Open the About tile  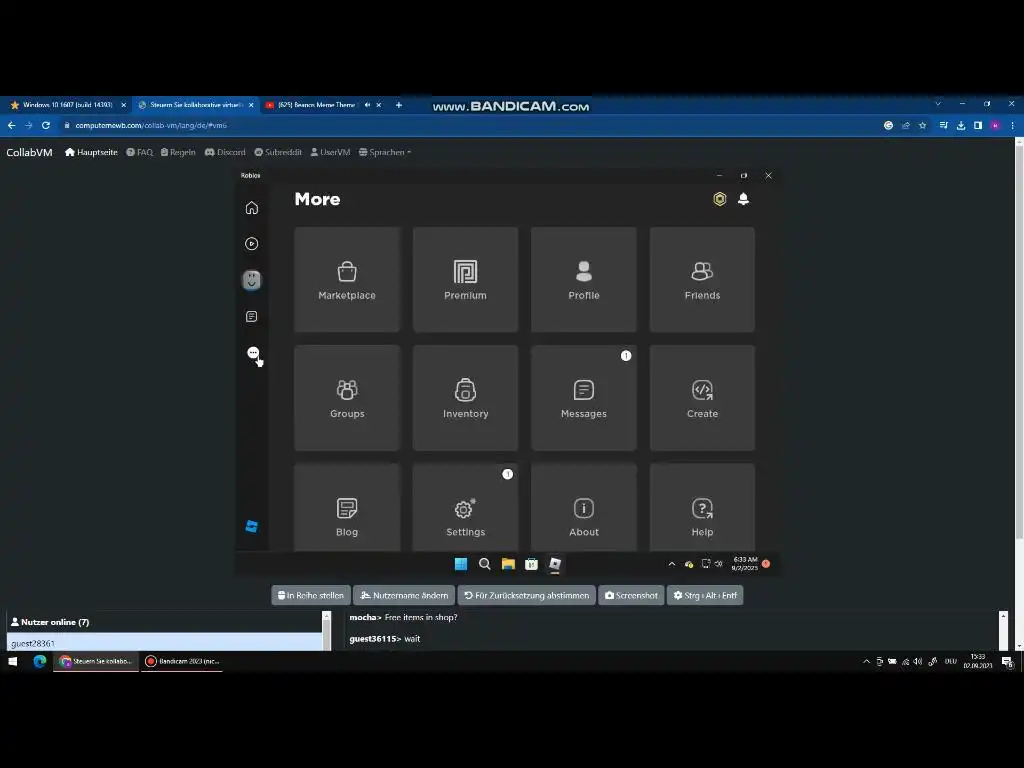click(x=584, y=507)
